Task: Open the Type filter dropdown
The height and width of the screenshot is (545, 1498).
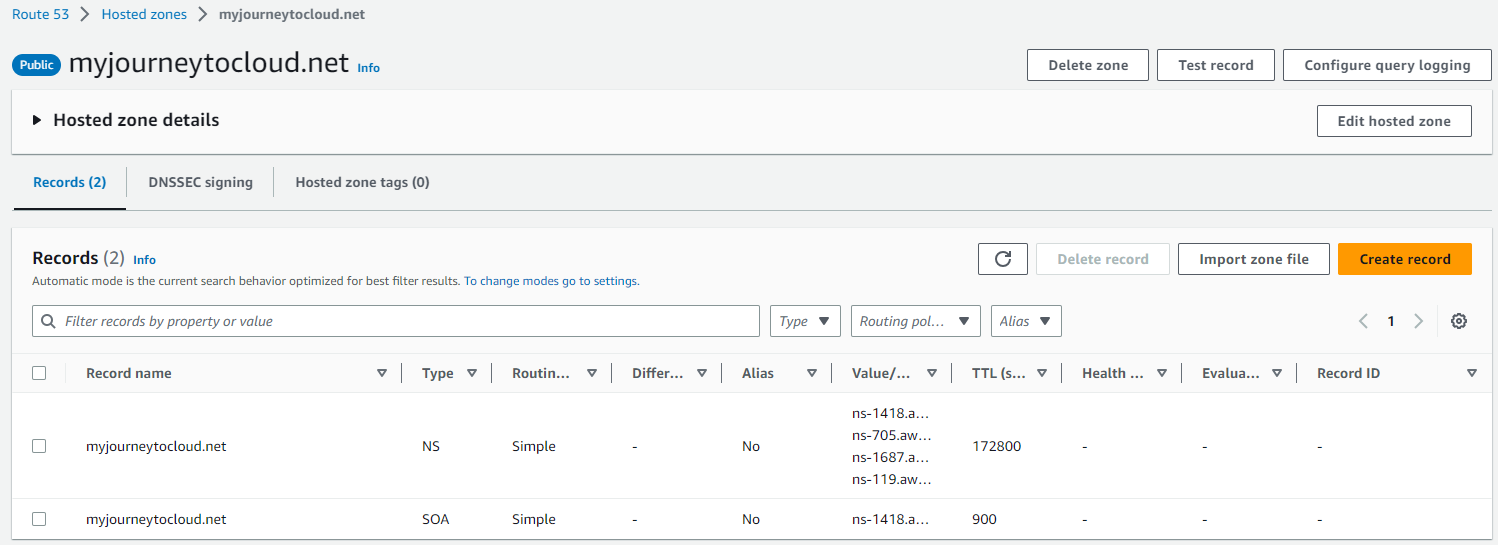Action: pos(805,321)
